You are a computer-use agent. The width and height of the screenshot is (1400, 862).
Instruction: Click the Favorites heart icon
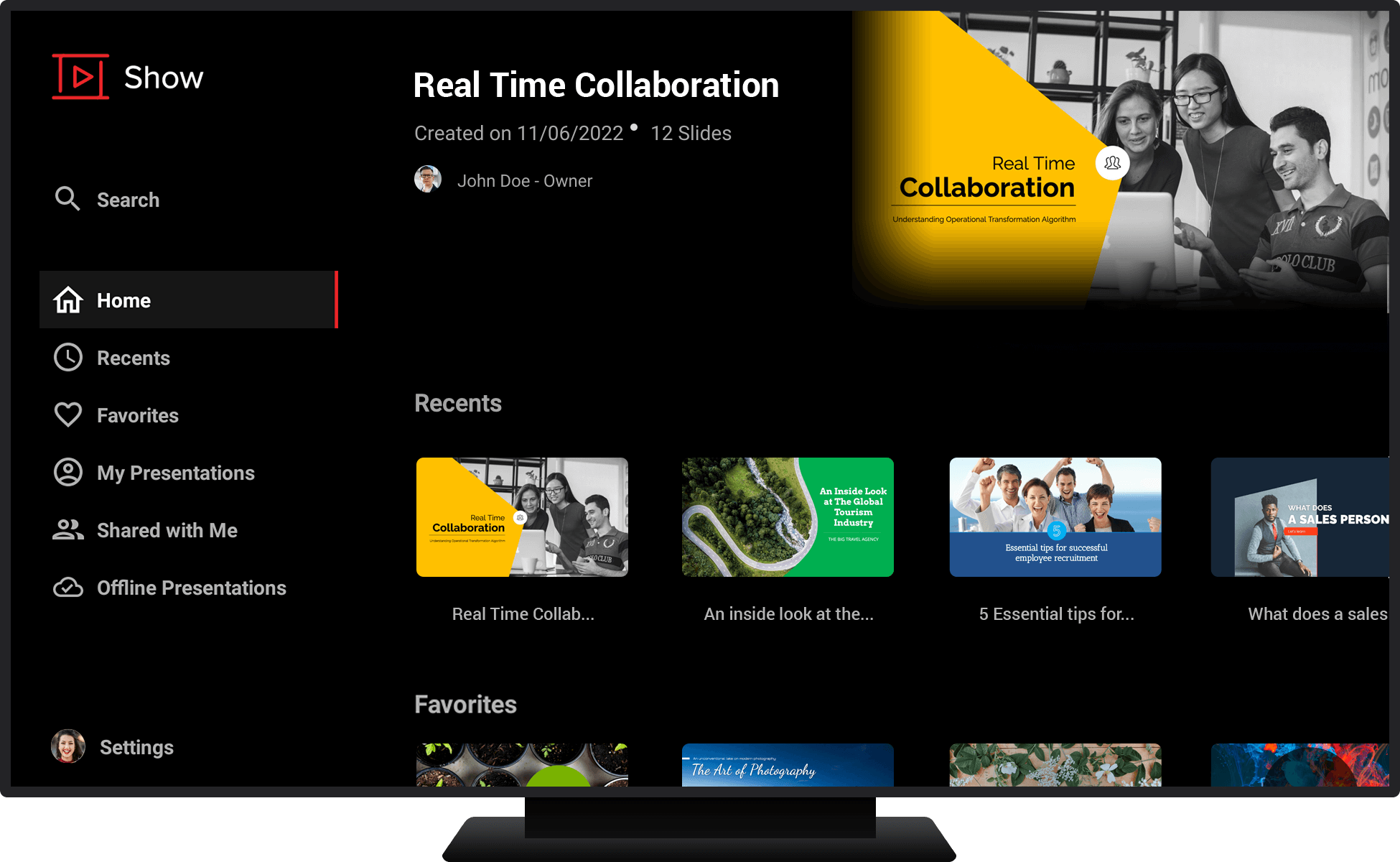[x=68, y=415]
